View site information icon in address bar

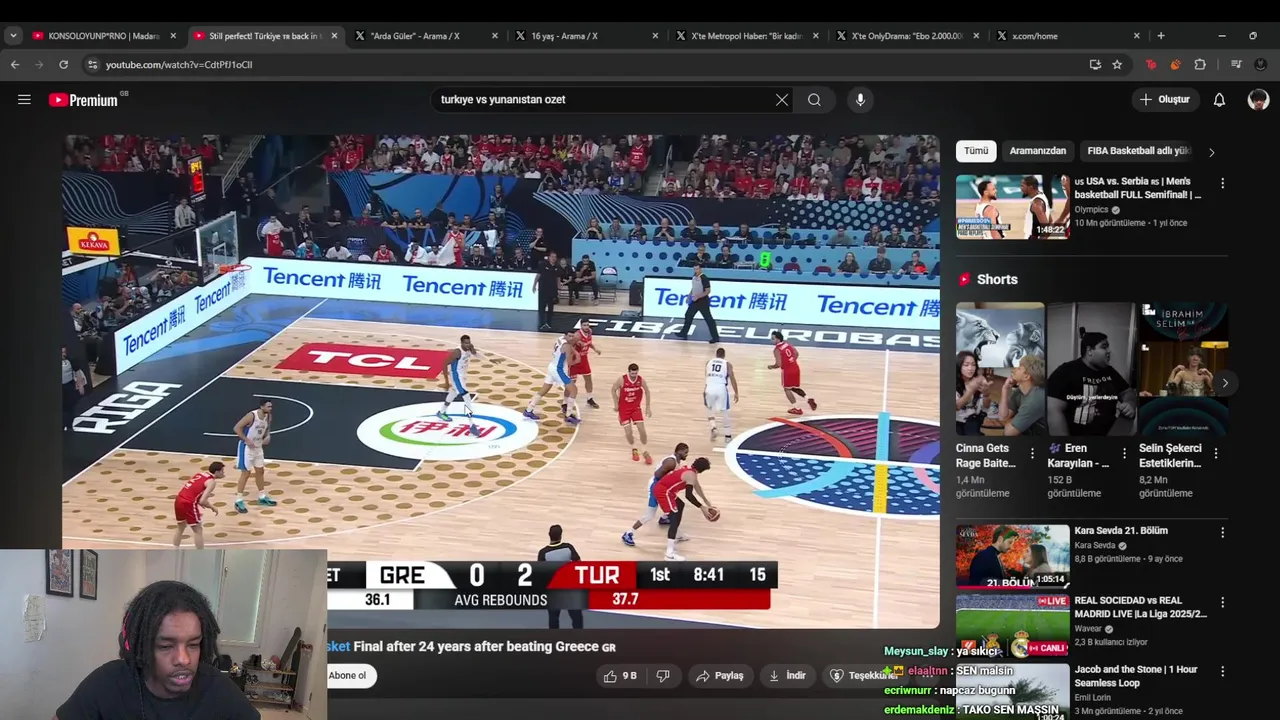pyautogui.click(x=93, y=64)
